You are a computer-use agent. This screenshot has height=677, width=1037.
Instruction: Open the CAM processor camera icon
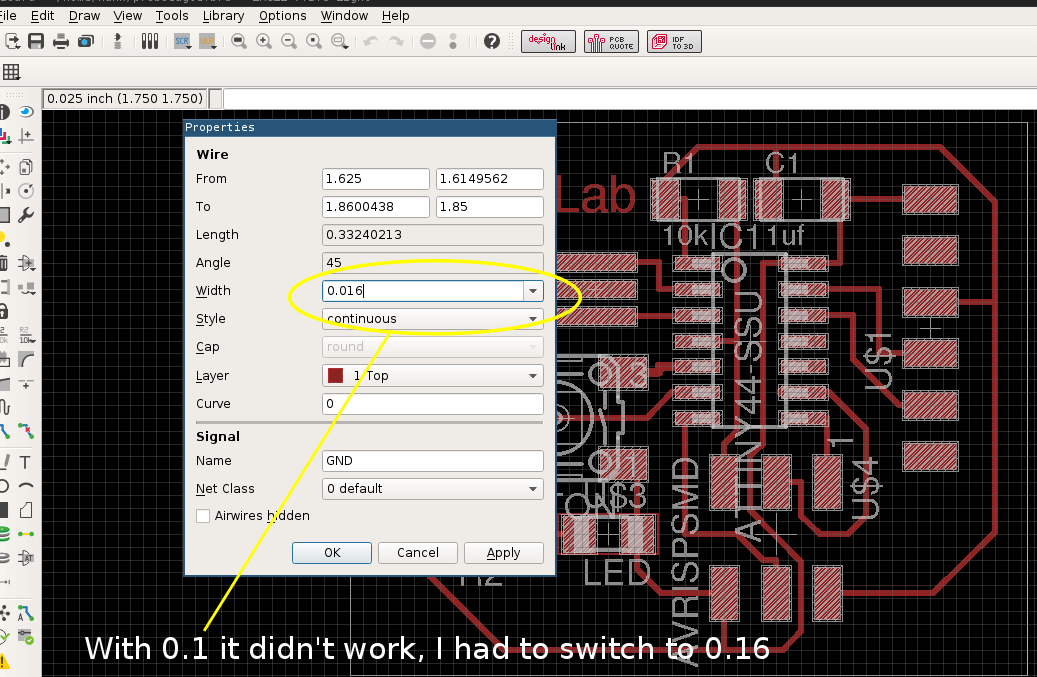(85, 42)
